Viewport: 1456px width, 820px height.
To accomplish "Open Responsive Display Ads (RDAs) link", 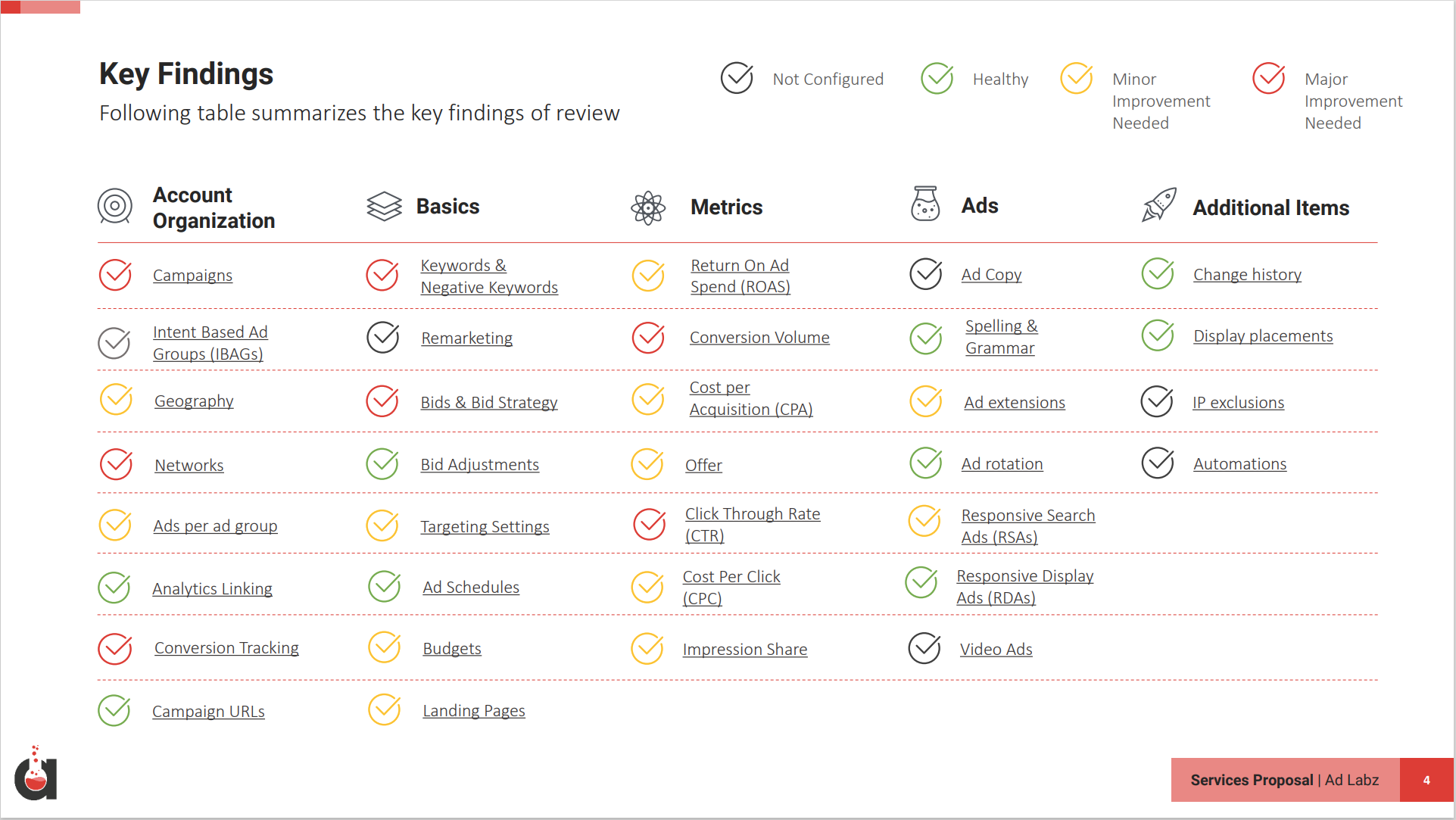I will [x=1024, y=587].
